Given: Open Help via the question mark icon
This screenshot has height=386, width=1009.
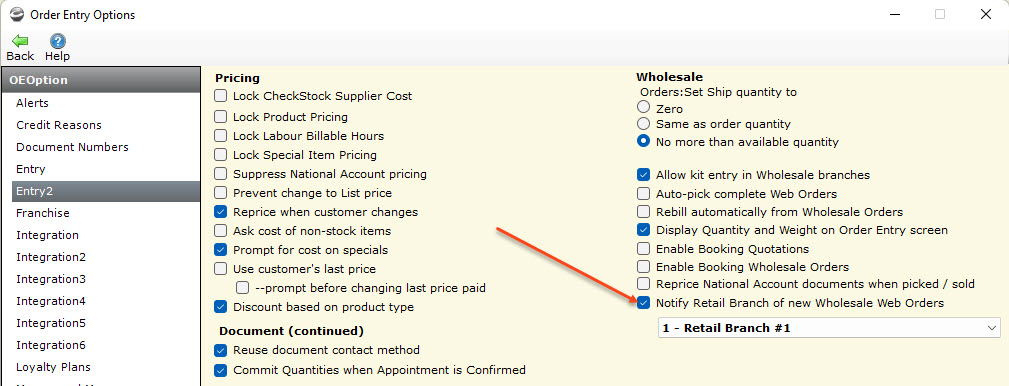Looking at the screenshot, I should coord(57,42).
